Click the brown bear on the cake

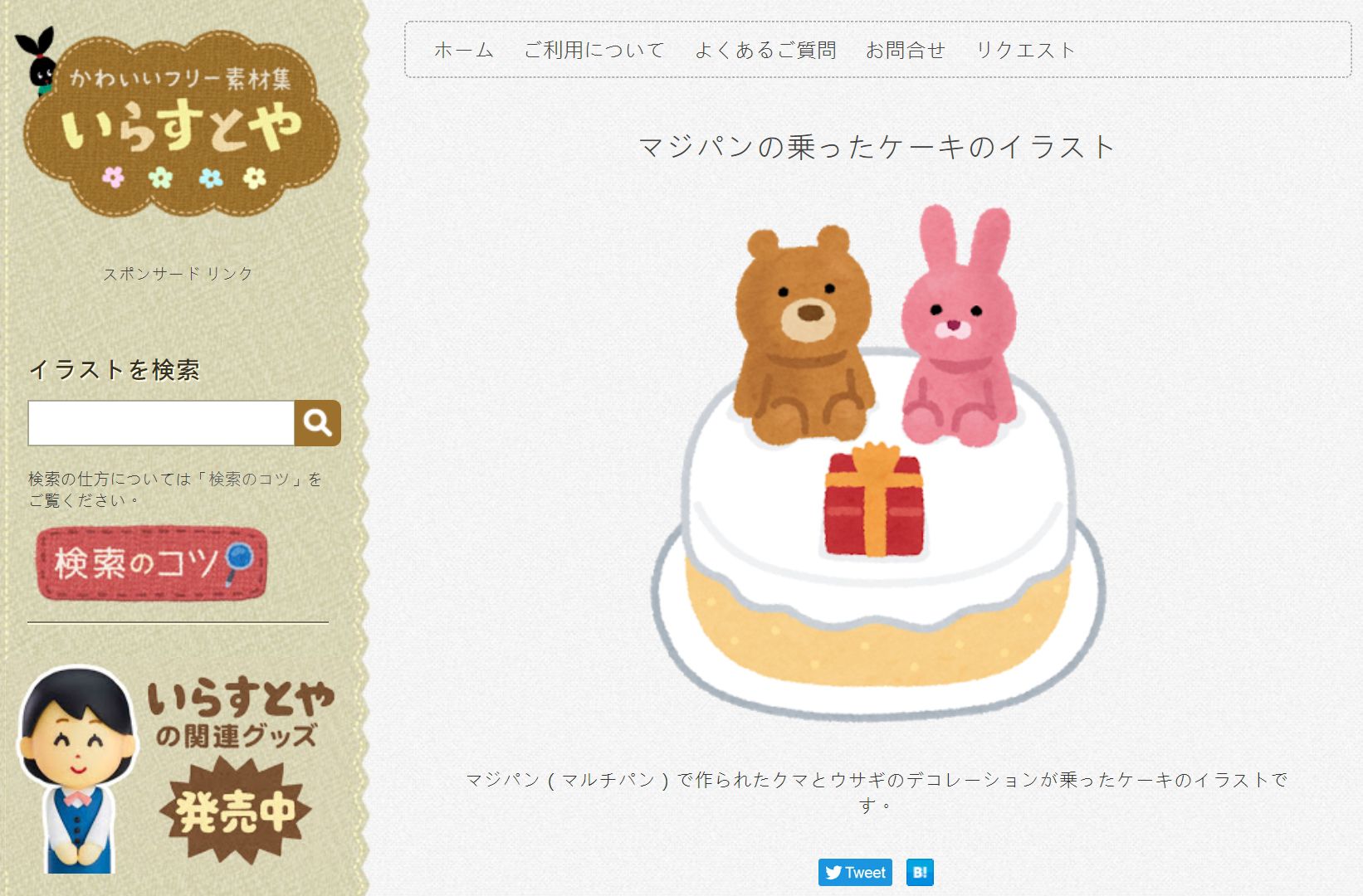pyautogui.click(x=804, y=334)
